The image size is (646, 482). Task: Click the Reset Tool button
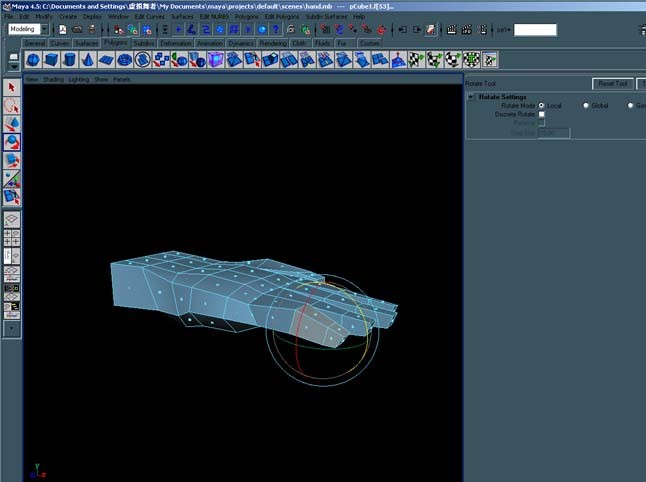[x=613, y=84]
